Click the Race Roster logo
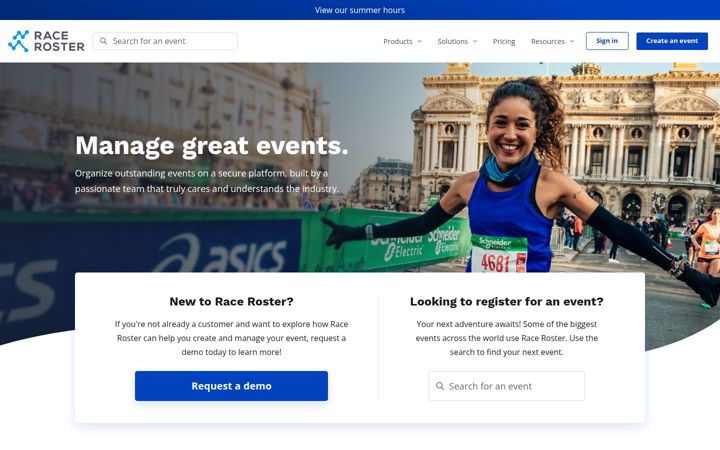Screen dimensions: 720x450 pyautogui.click(x=46, y=41)
